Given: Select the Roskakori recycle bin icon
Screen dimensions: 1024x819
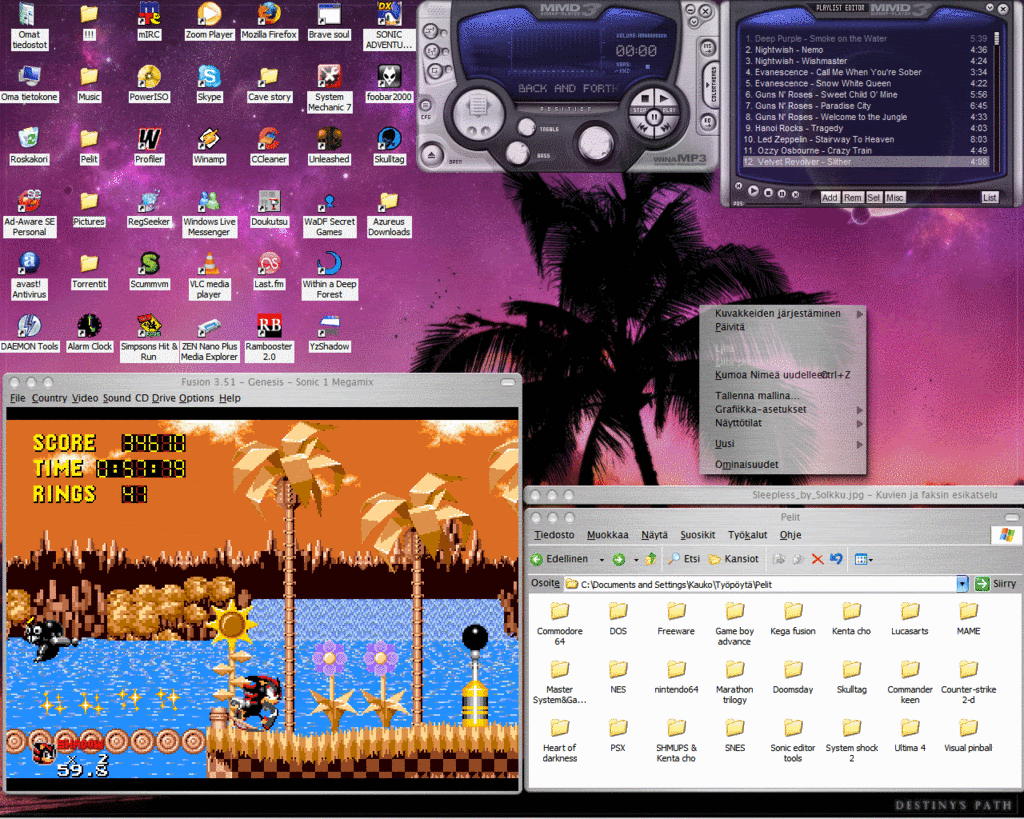Looking at the screenshot, I should (29, 146).
